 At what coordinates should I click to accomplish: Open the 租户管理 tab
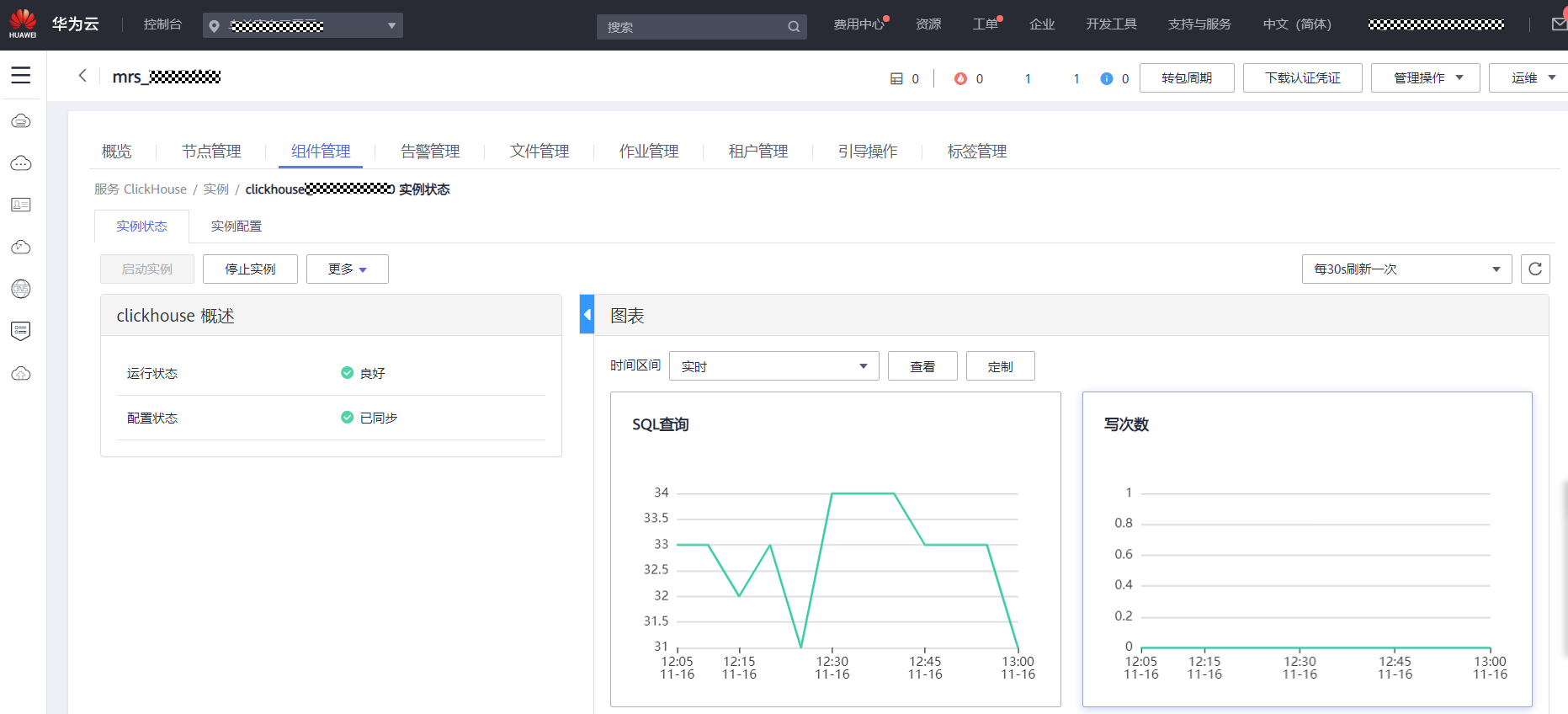(x=758, y=152)
